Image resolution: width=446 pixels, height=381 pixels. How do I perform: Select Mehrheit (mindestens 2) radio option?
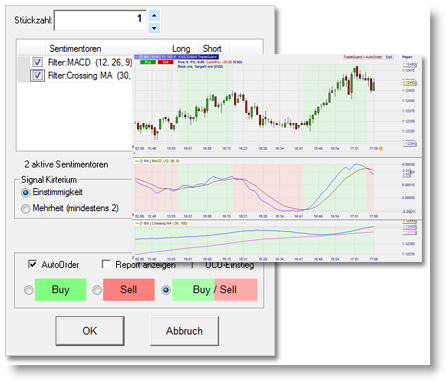click(25, 209)
